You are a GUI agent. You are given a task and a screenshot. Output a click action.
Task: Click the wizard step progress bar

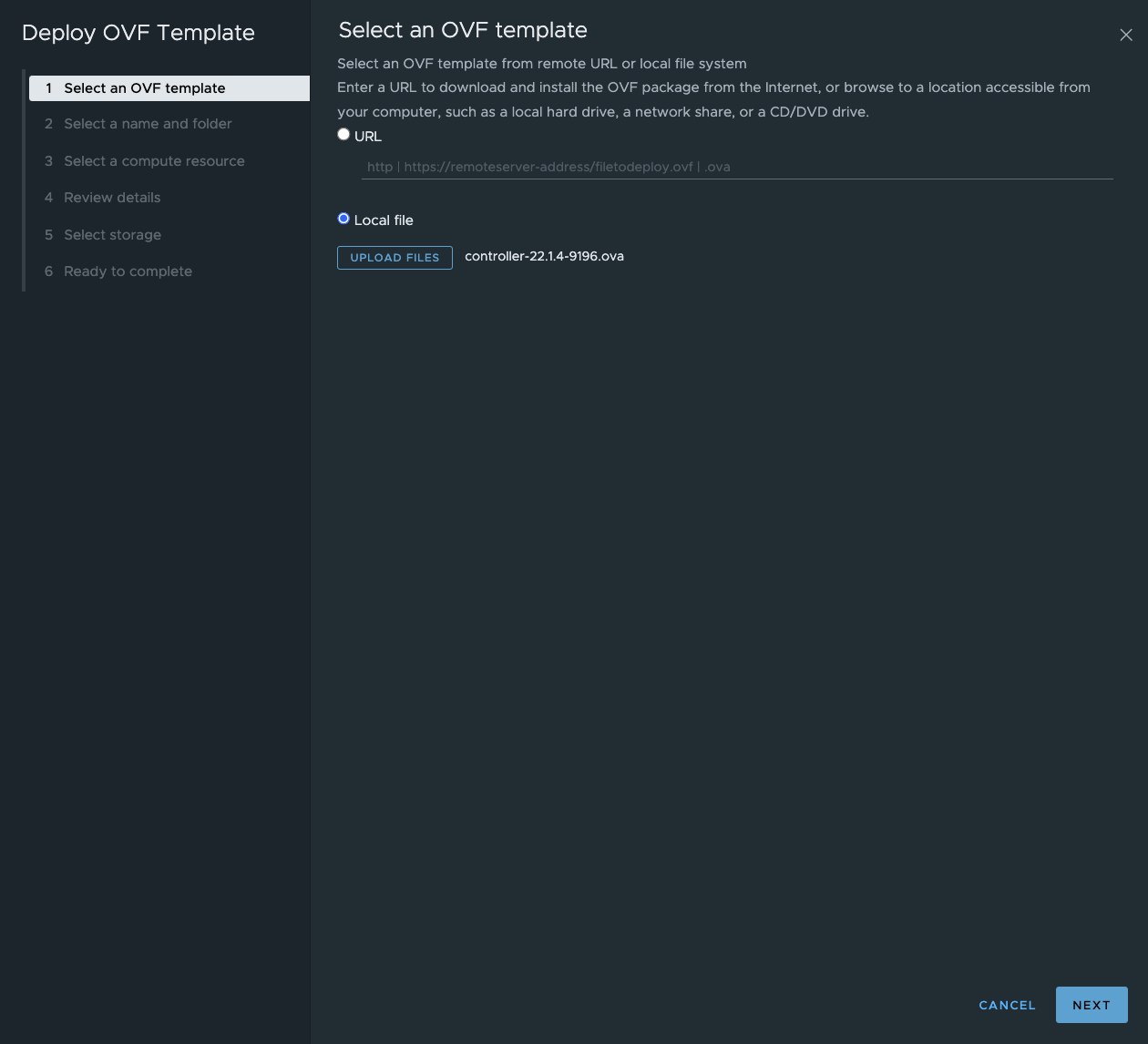pyautogui.click(x=24, y=179)
